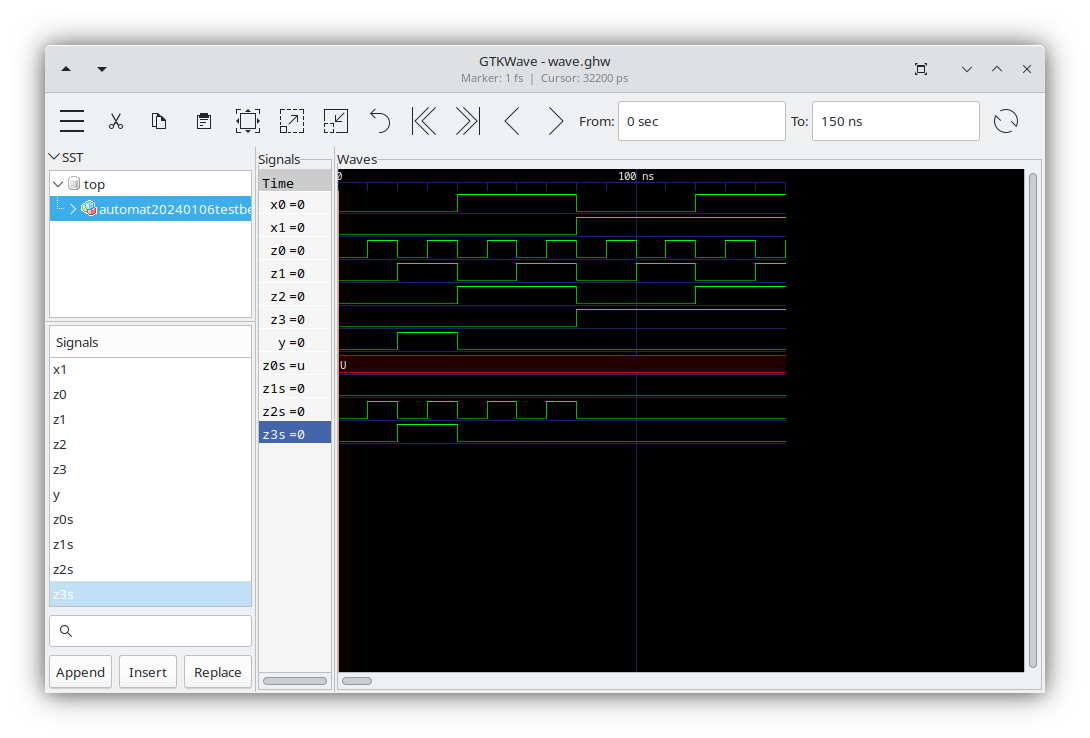Collapse the SST panel

55,157
